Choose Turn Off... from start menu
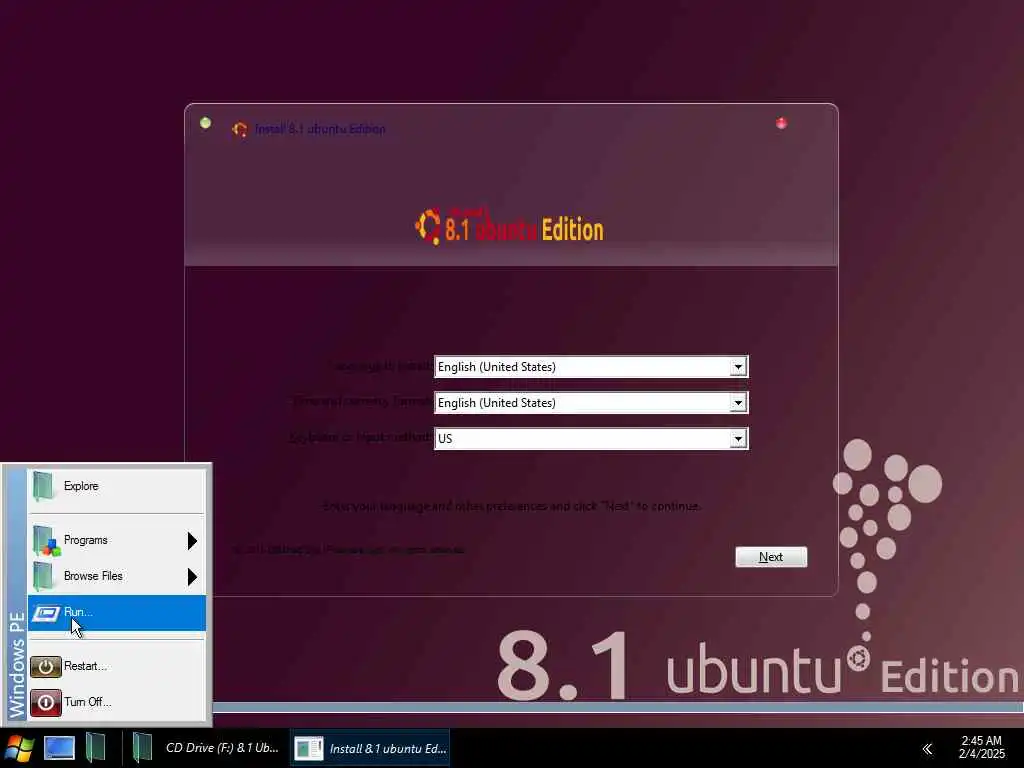Image resolution: width=1024 pixels, height=768 pixels. pyautogui.click(x=116, y=703)
